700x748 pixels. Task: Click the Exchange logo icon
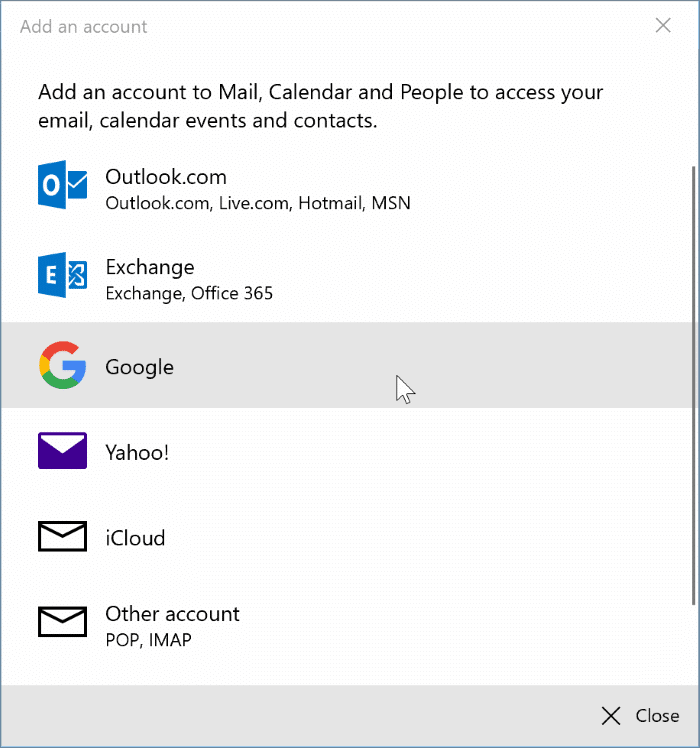(x=63, y=275)
